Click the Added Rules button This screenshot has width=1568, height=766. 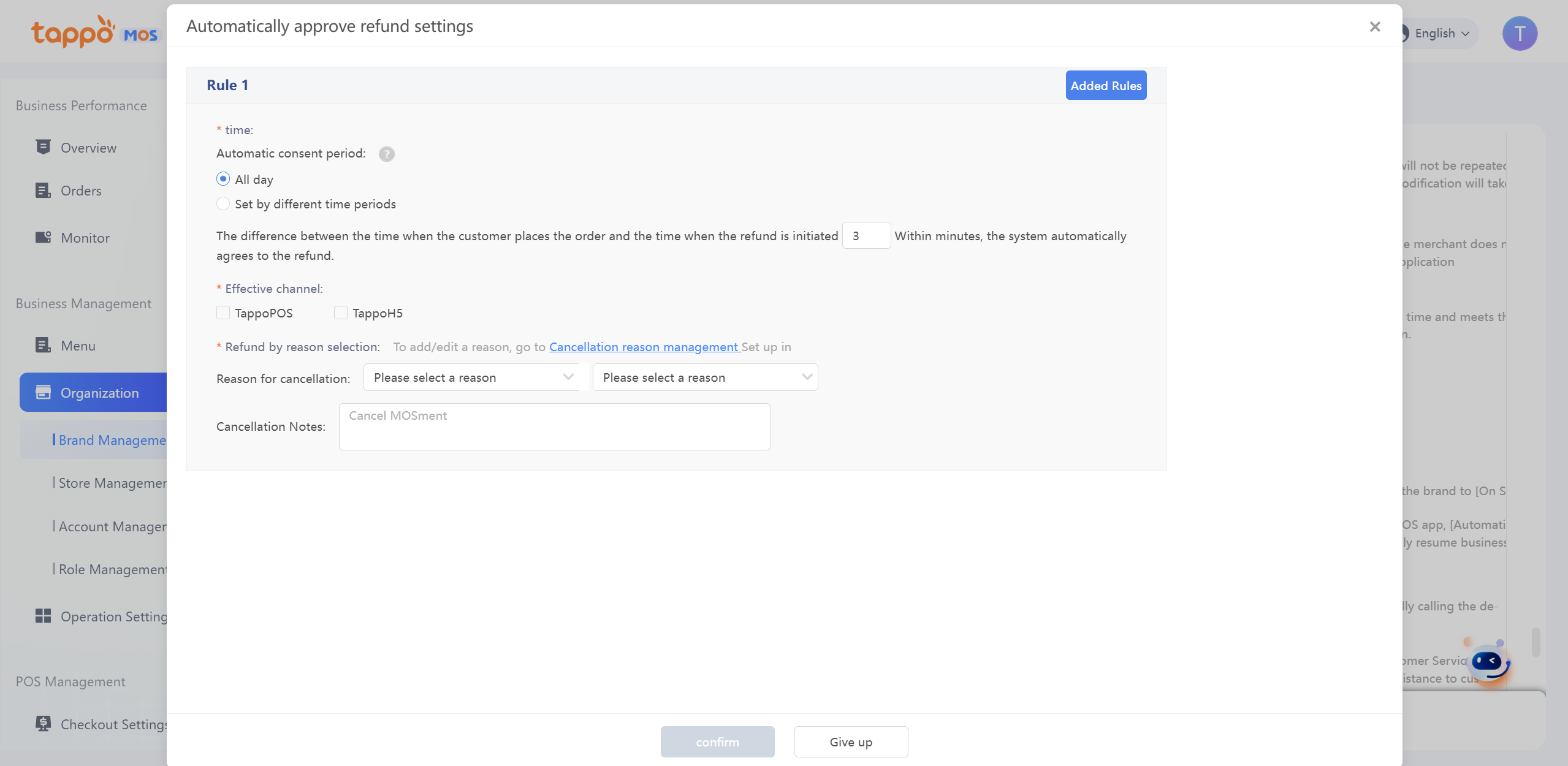[x=1105, y=85]
